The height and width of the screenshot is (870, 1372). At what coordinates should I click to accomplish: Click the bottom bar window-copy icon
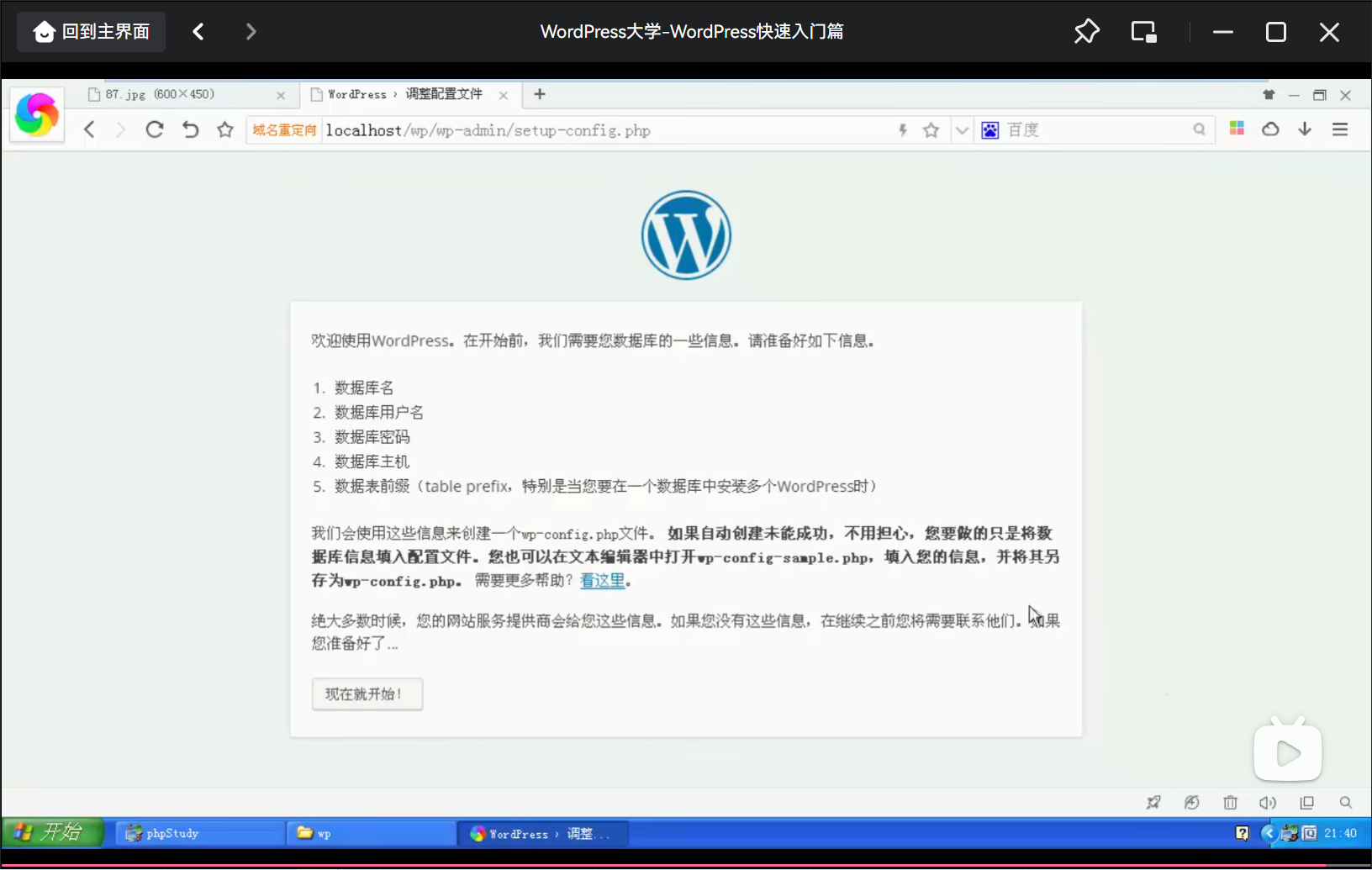click(1307, 803)
